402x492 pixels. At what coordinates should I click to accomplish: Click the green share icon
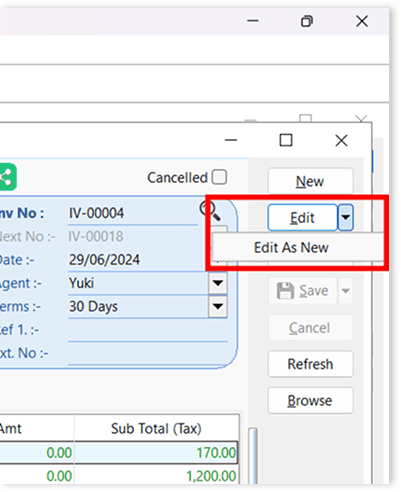[7, 177]
